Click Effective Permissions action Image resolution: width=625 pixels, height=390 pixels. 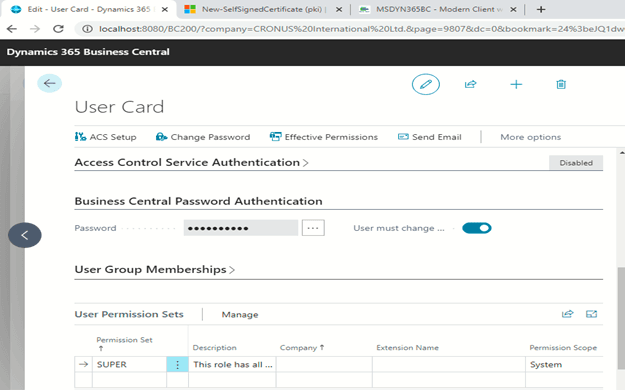click(x=324, y=137)
